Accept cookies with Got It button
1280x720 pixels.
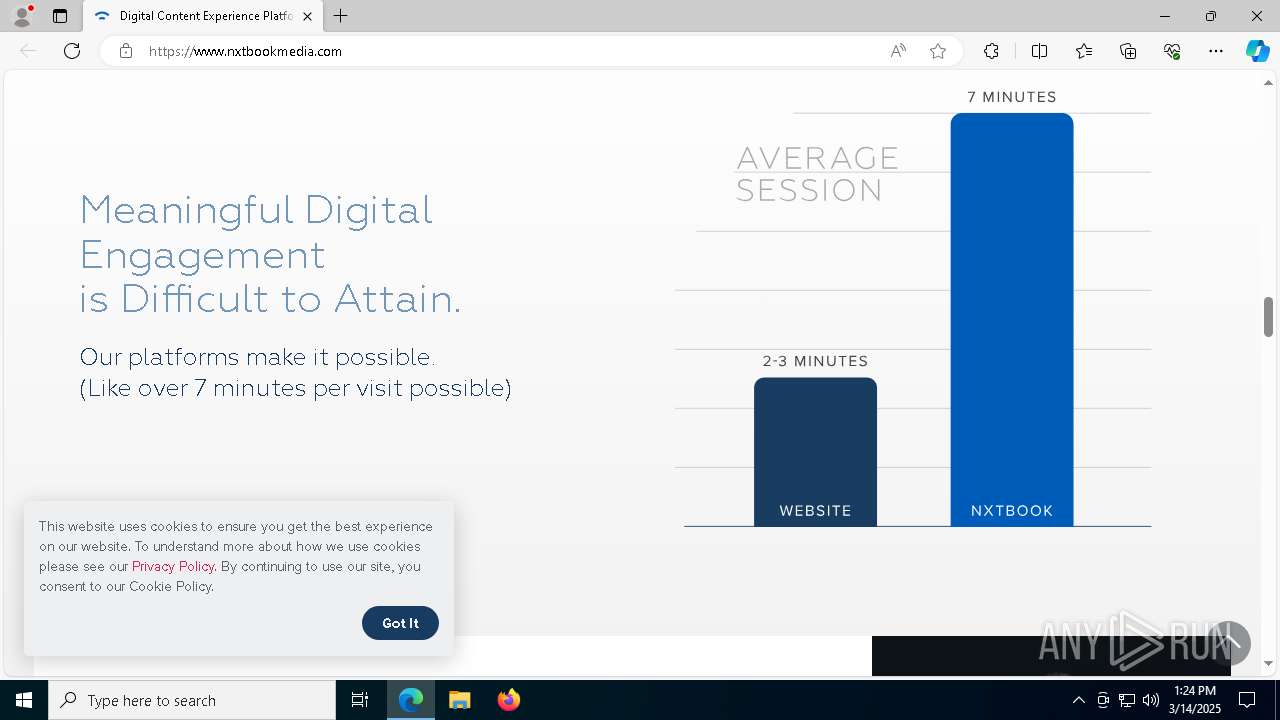[400, 623]
